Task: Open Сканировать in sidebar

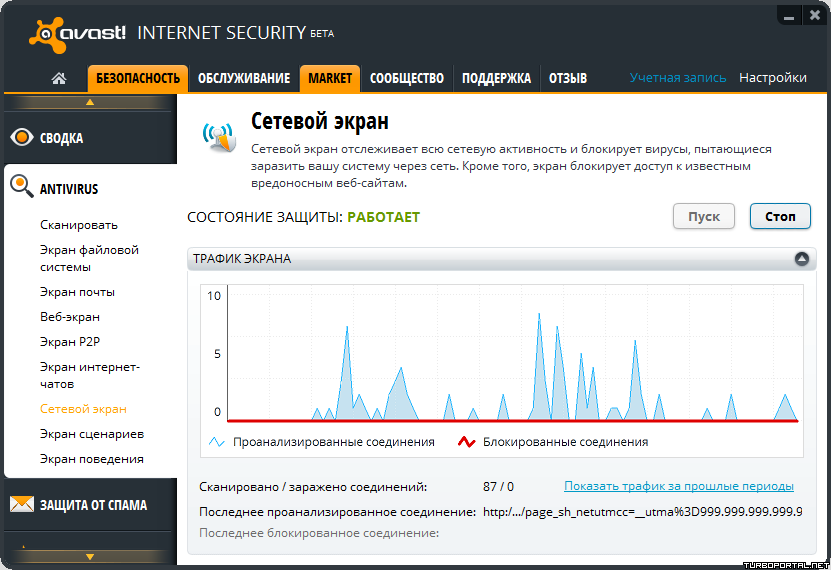Action: coord(79,225)
